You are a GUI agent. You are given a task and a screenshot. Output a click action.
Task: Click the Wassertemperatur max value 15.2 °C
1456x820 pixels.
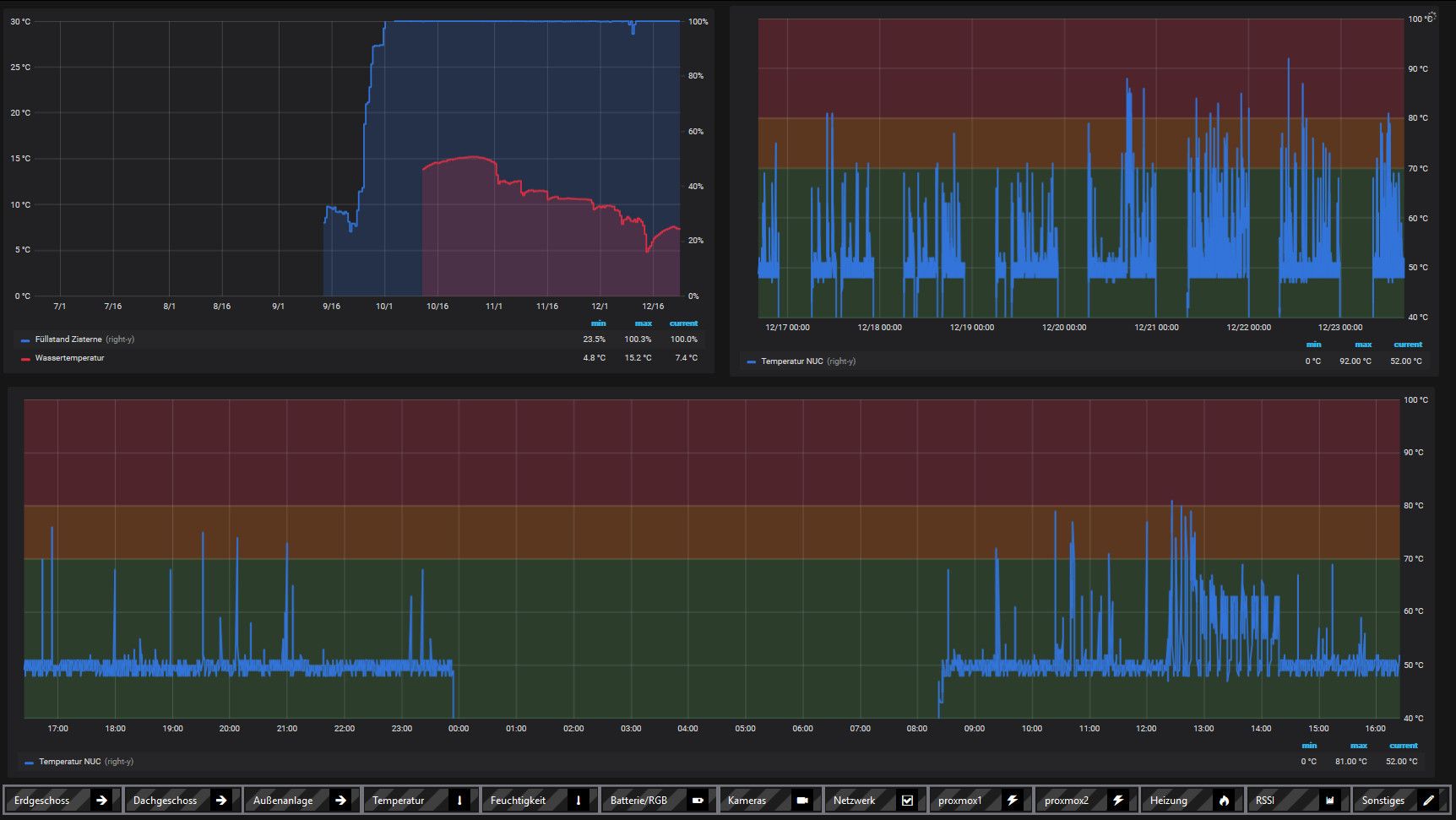tap(638, 358)
